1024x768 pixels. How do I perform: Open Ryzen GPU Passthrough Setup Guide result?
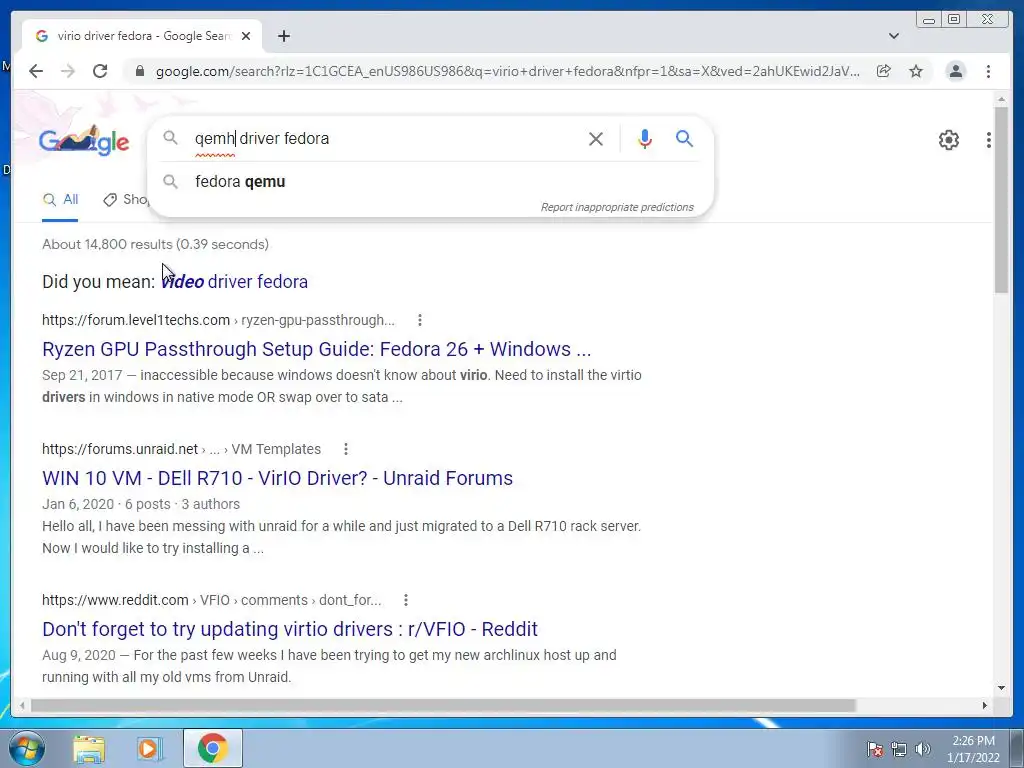tap(317, 349)
